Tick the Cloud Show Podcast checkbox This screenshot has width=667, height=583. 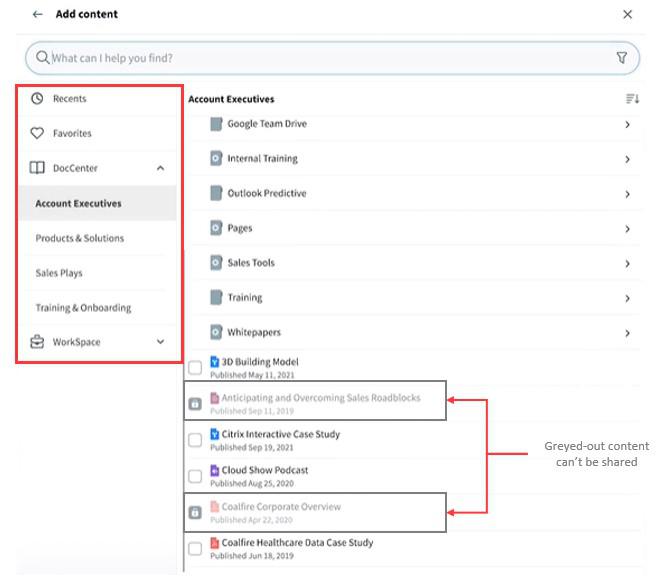(195, 476)
